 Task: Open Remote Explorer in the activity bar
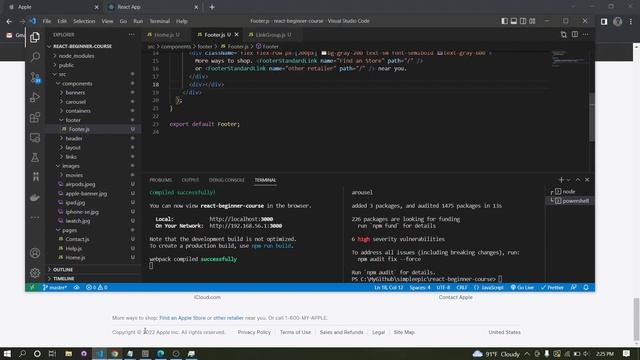35,138
